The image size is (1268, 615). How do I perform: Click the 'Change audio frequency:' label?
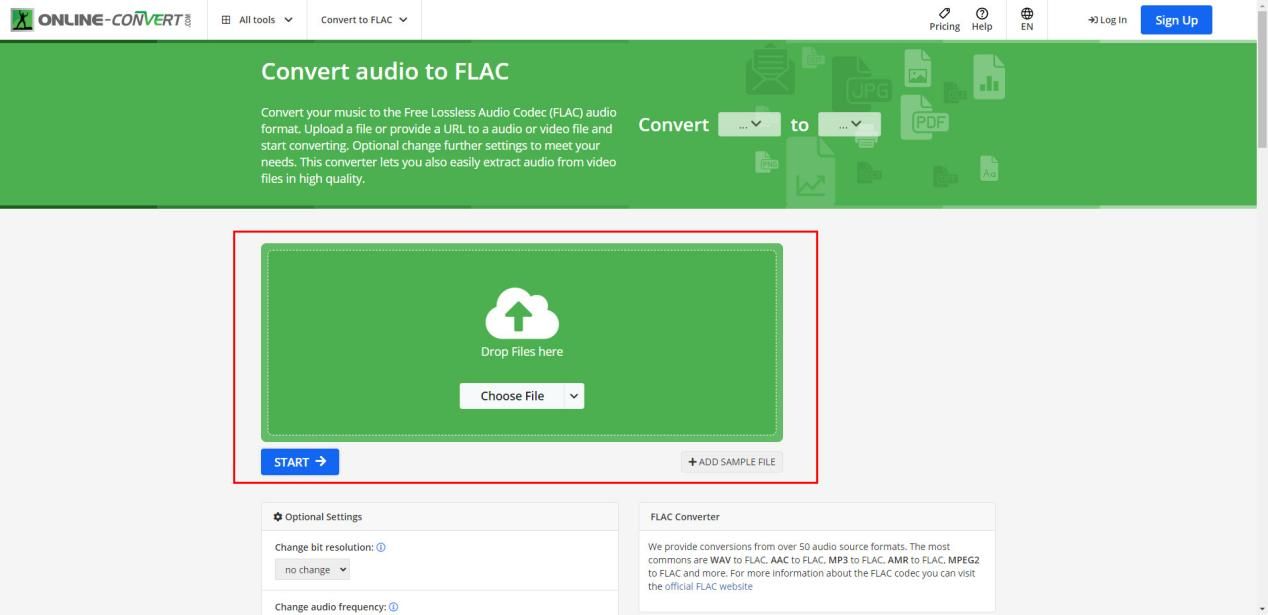(x=330, y=607)
